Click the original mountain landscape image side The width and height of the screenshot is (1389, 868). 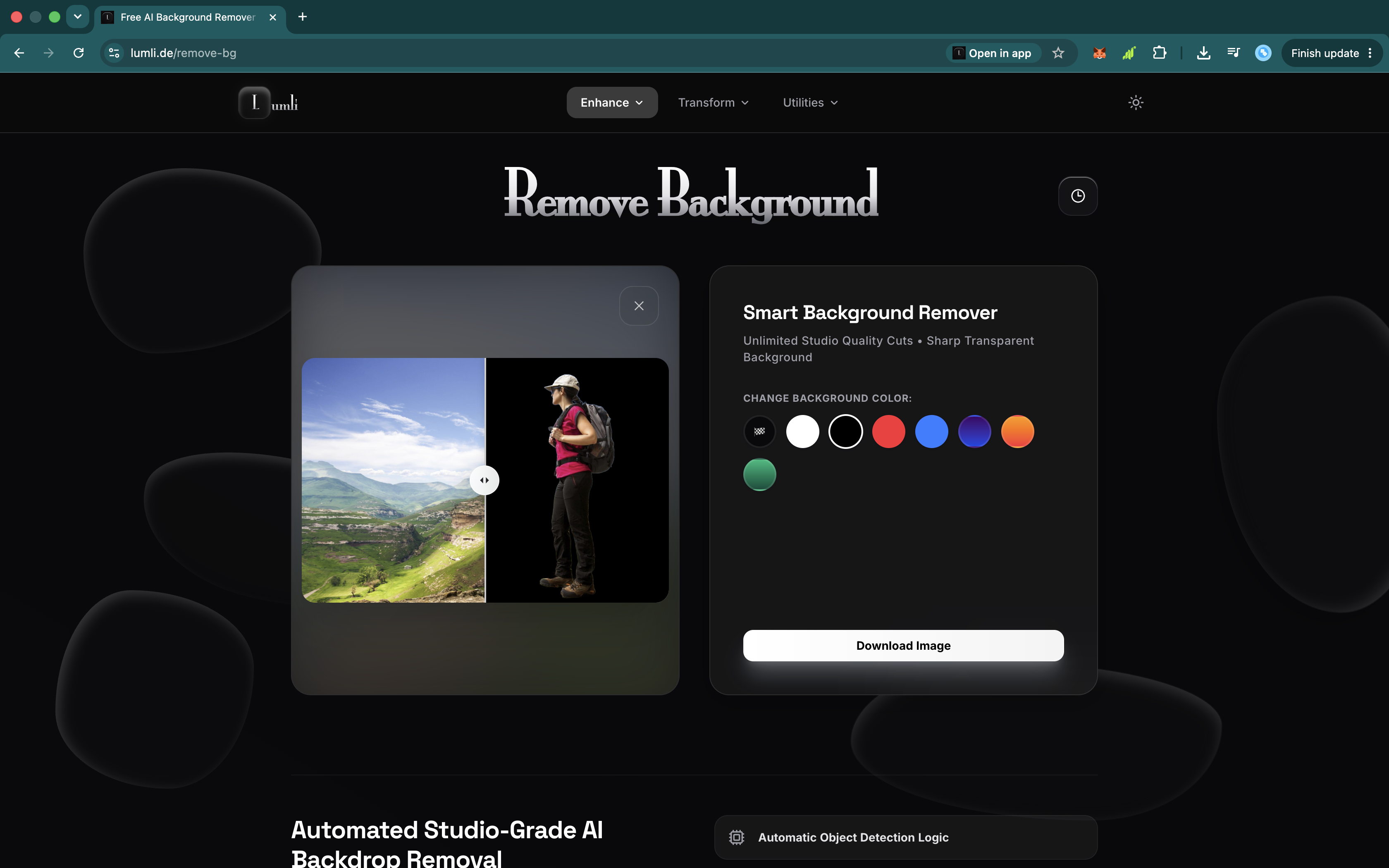pos(393,480)
